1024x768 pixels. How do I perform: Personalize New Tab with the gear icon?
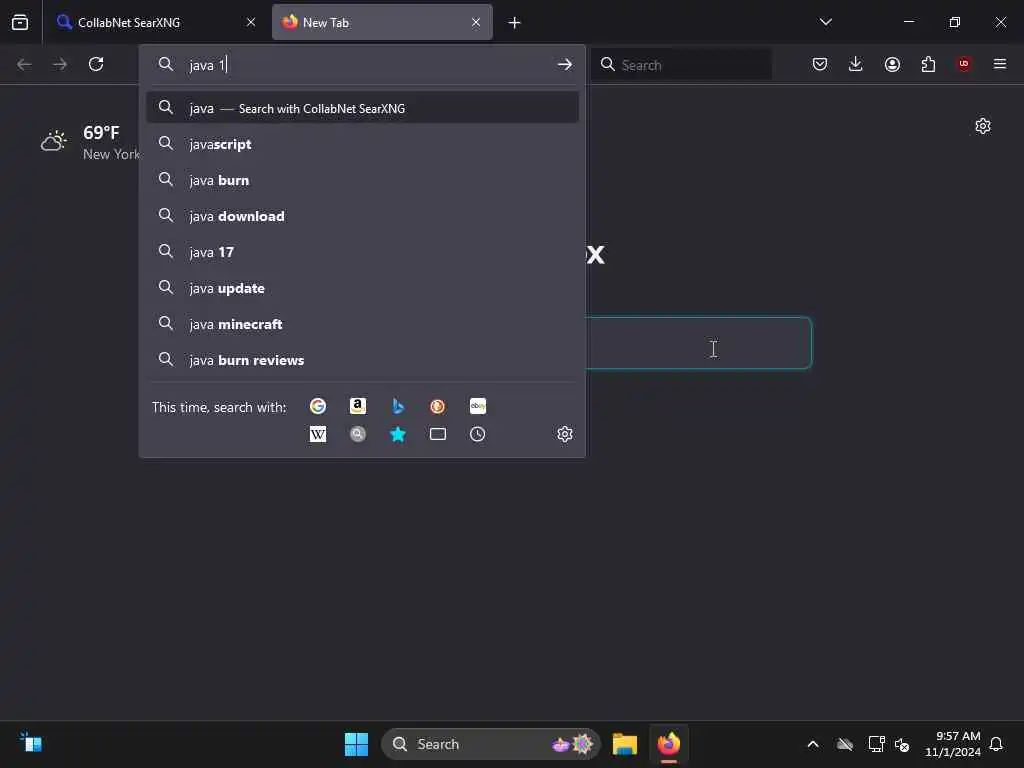click(x=983, y=126)
